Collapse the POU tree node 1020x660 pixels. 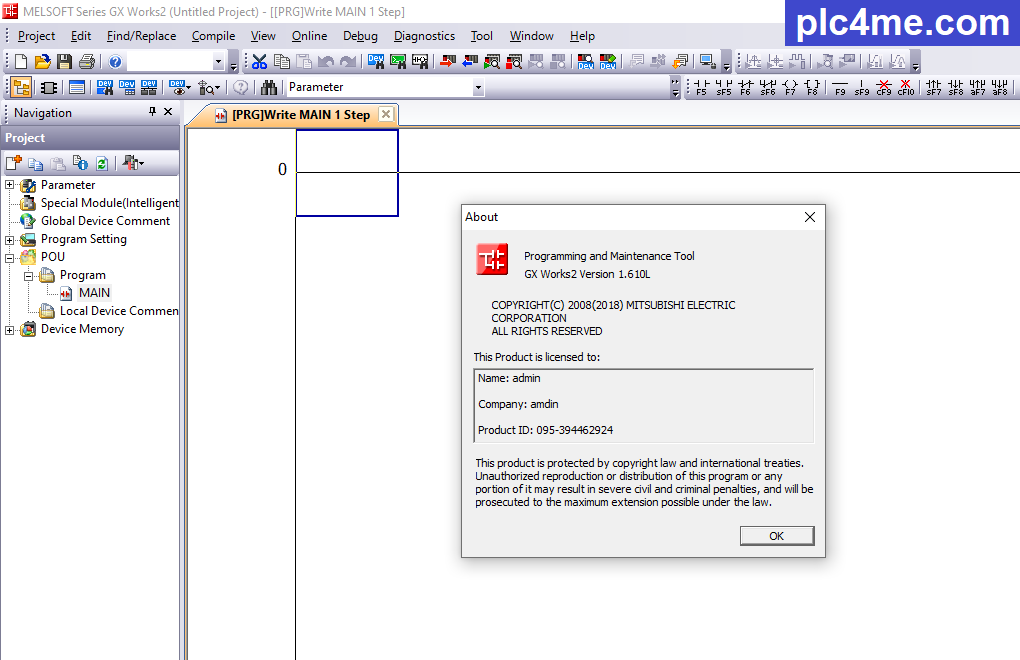[10, 257]
